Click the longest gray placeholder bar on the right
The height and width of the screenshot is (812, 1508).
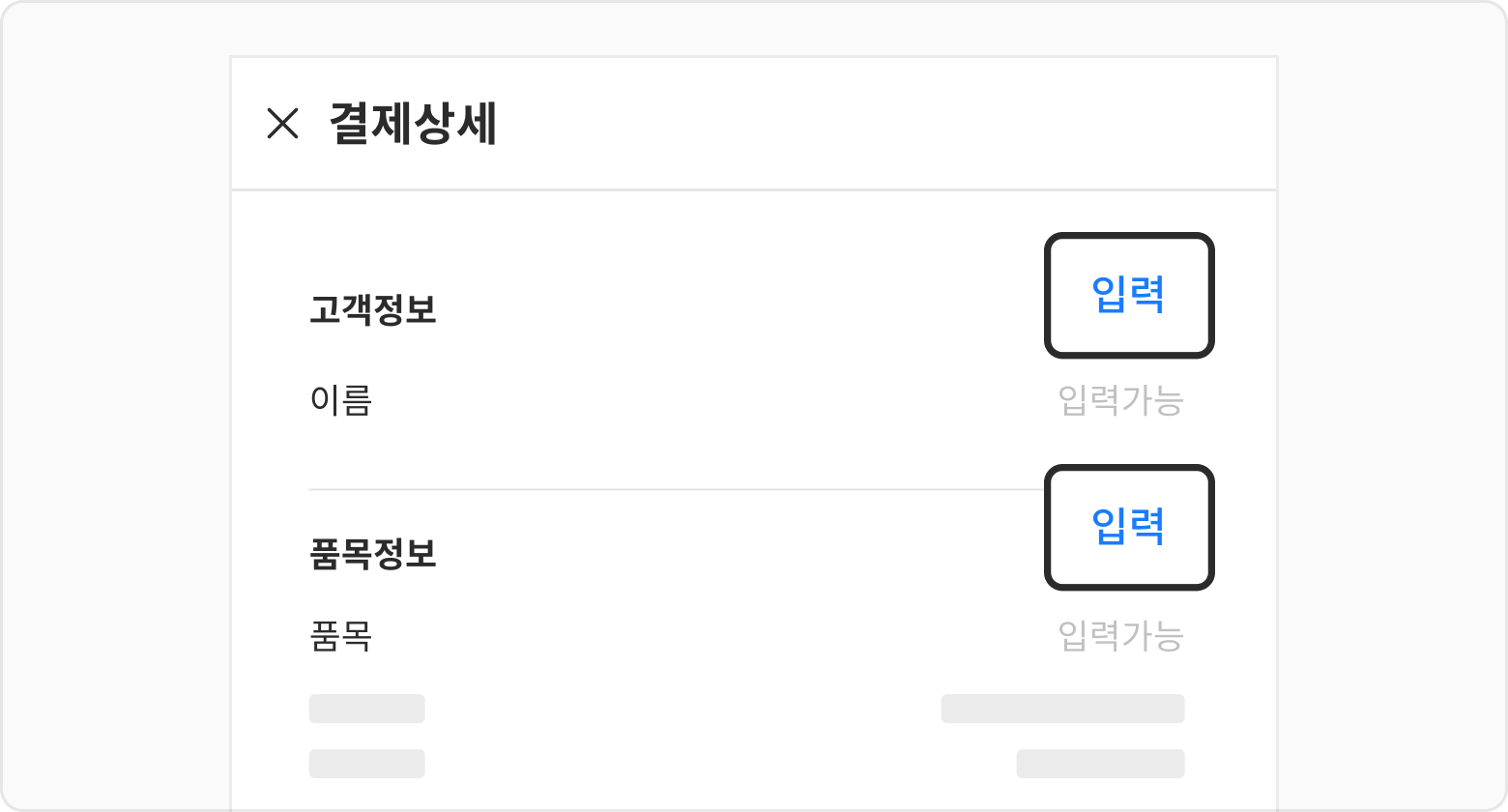pos(1062,709)
